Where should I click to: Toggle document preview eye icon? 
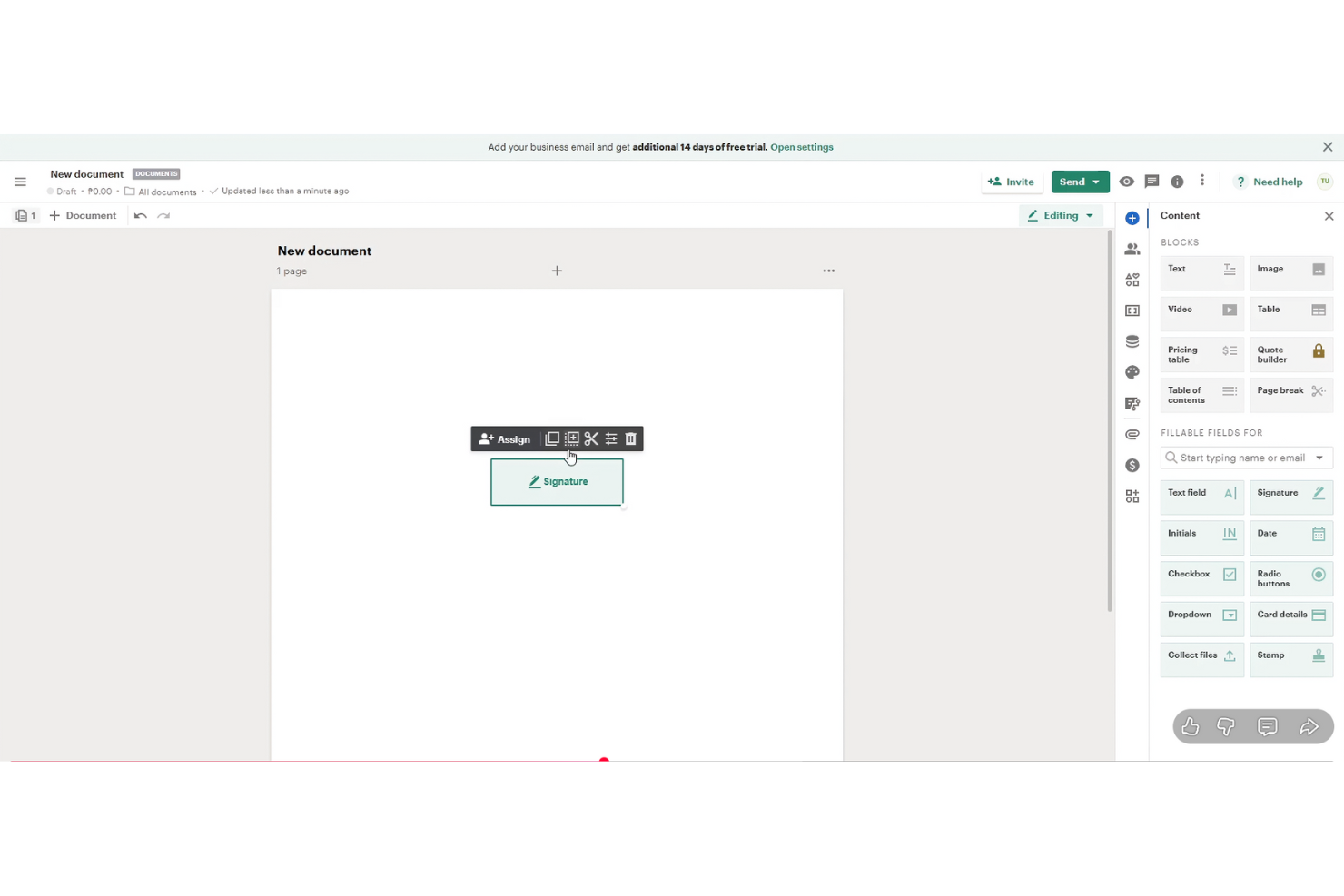click(x=1126, y=182)
